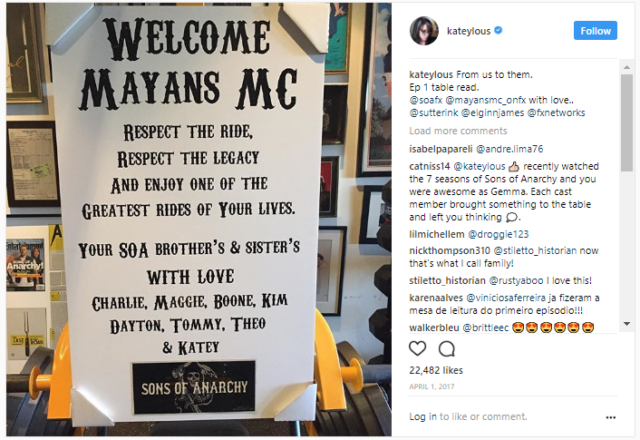Click the comment speech bubble icon
This screenshot has width=640, height=440.
447,349
